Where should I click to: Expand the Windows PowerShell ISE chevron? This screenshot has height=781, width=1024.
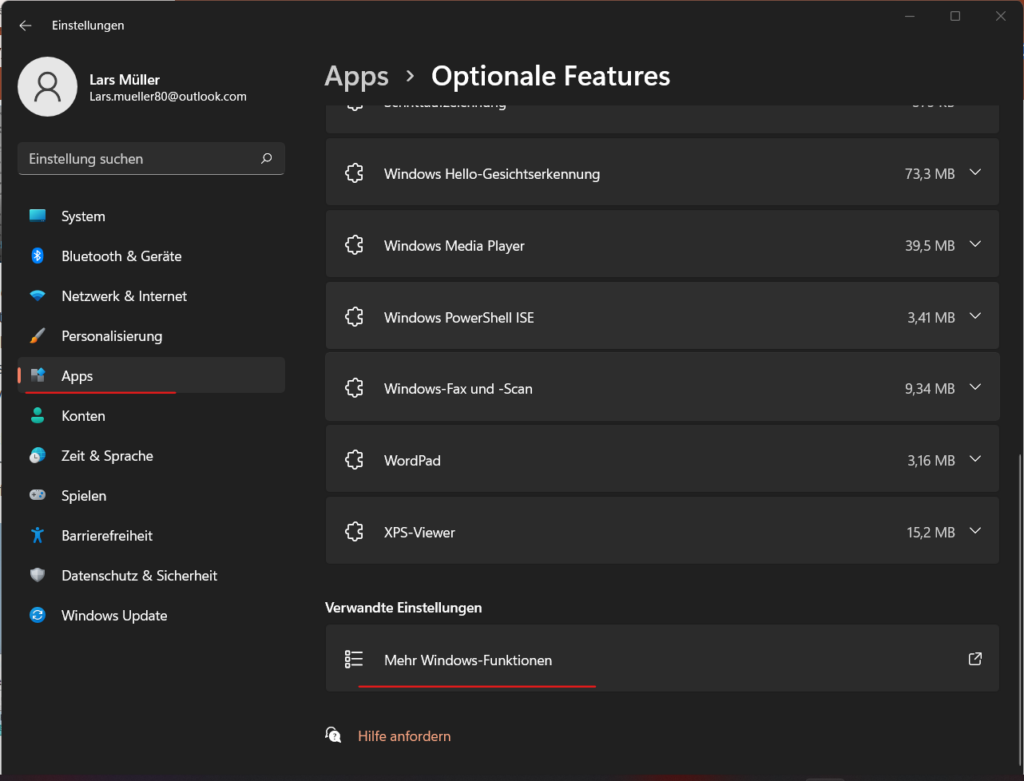(975, 316)
